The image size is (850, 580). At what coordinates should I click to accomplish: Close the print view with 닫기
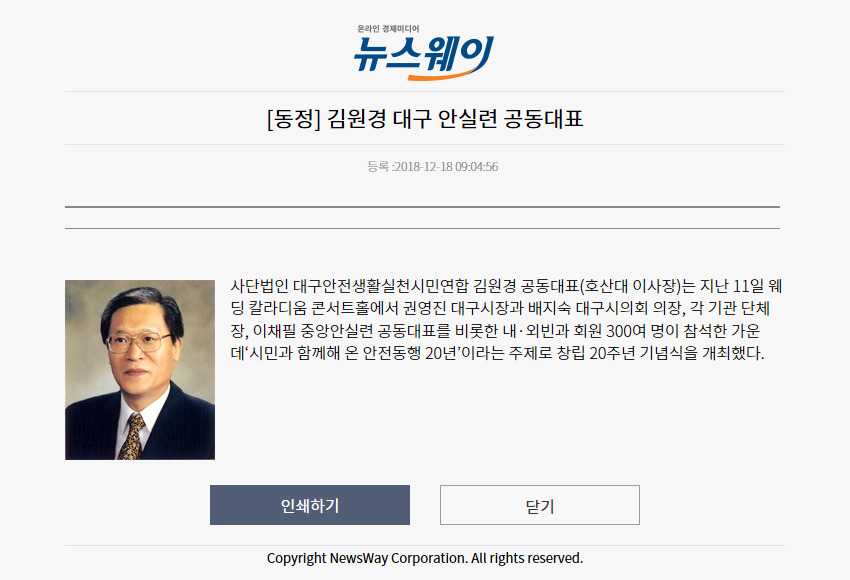tap(540, 505)
